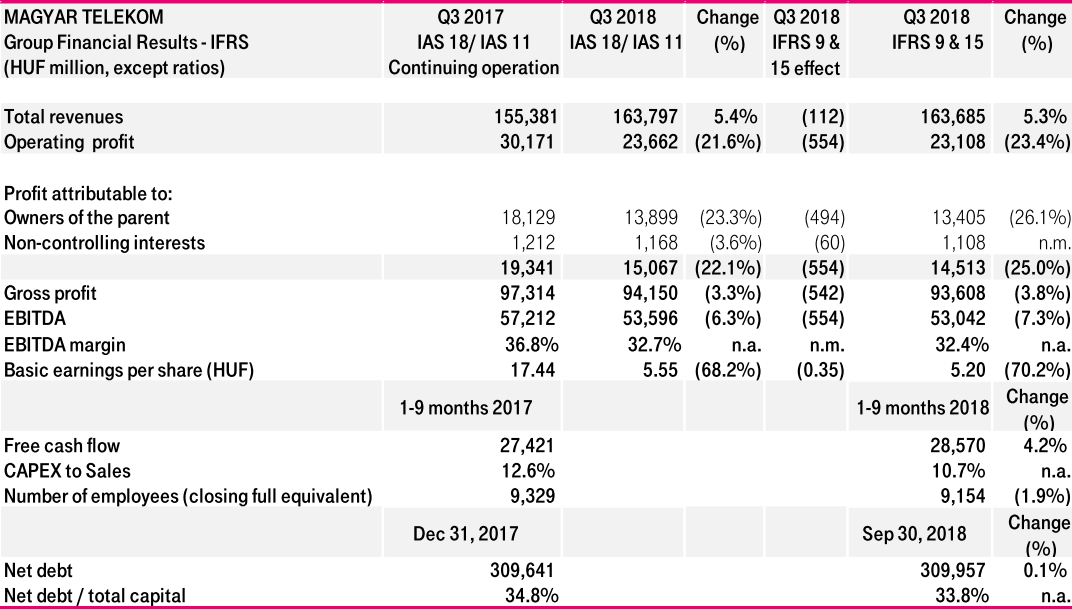This screenshot has width=1072, height=609.
Task: Click the 1-9 months 2017 header cell
Action: coord(466,407)
